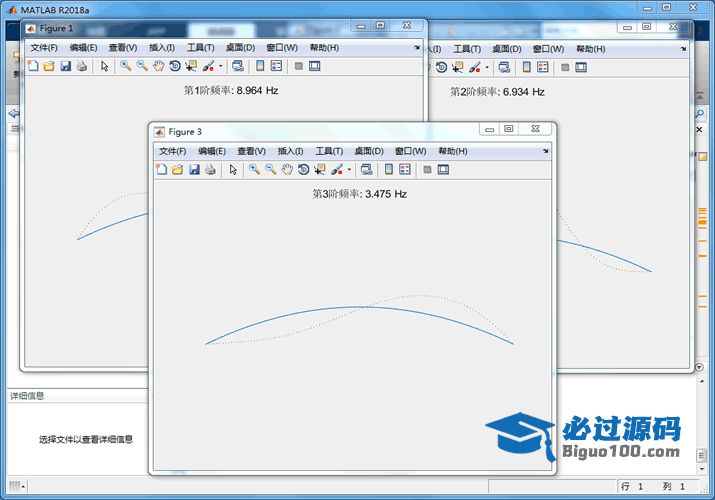This screenshot has width=715, height=500.
Task: Insert Colorbar icon in Figure 2 toolbar
Action: tap(526, 67)
